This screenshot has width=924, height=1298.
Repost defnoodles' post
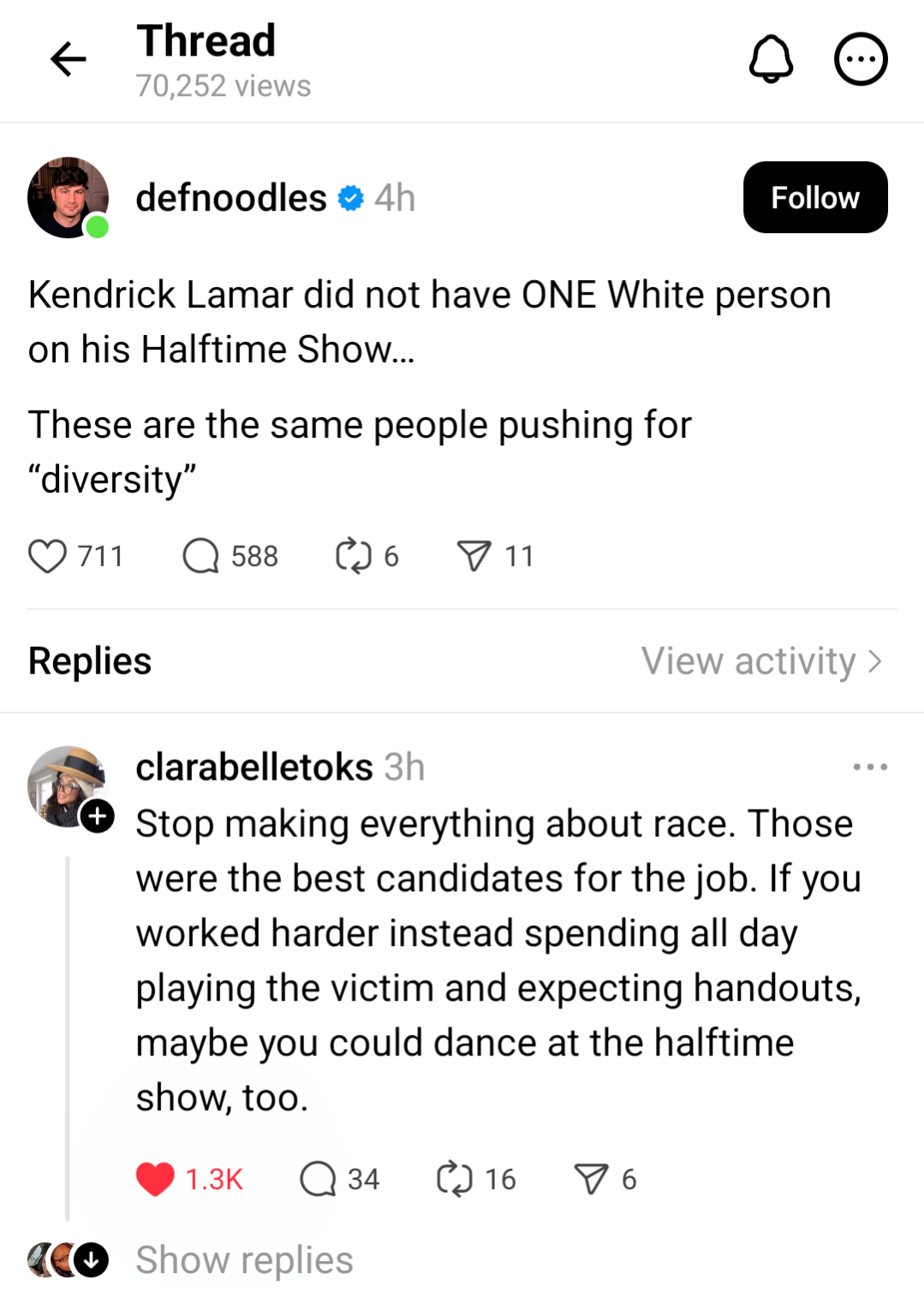(353, 556)
